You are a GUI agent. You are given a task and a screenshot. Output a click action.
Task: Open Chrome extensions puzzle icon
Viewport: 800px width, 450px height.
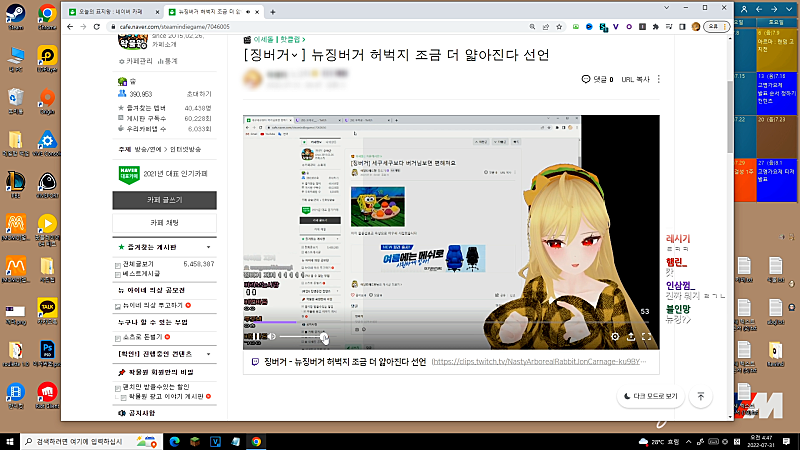point(656,27)
